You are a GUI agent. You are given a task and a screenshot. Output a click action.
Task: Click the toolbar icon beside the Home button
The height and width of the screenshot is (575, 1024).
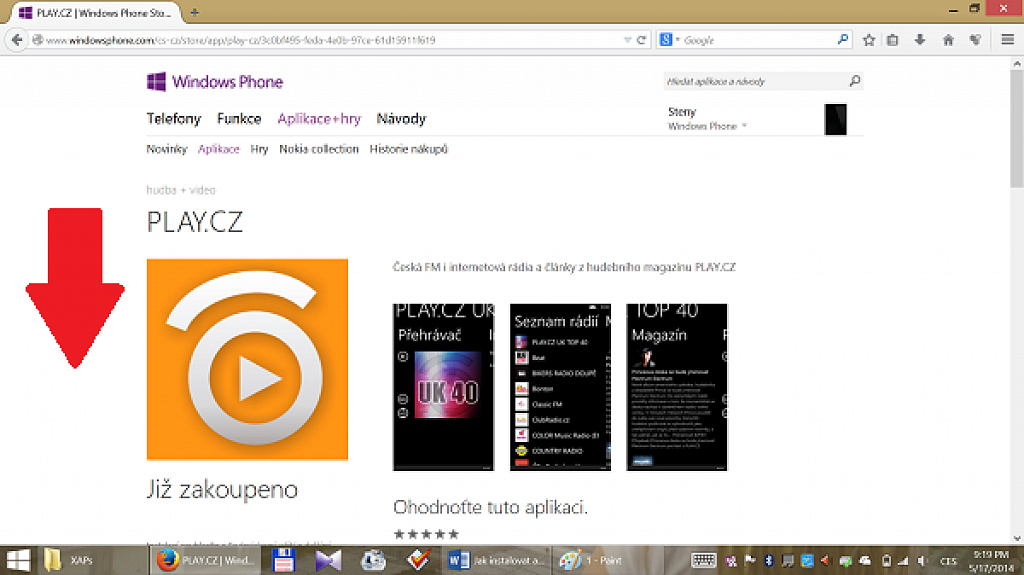tap(976, 40)
